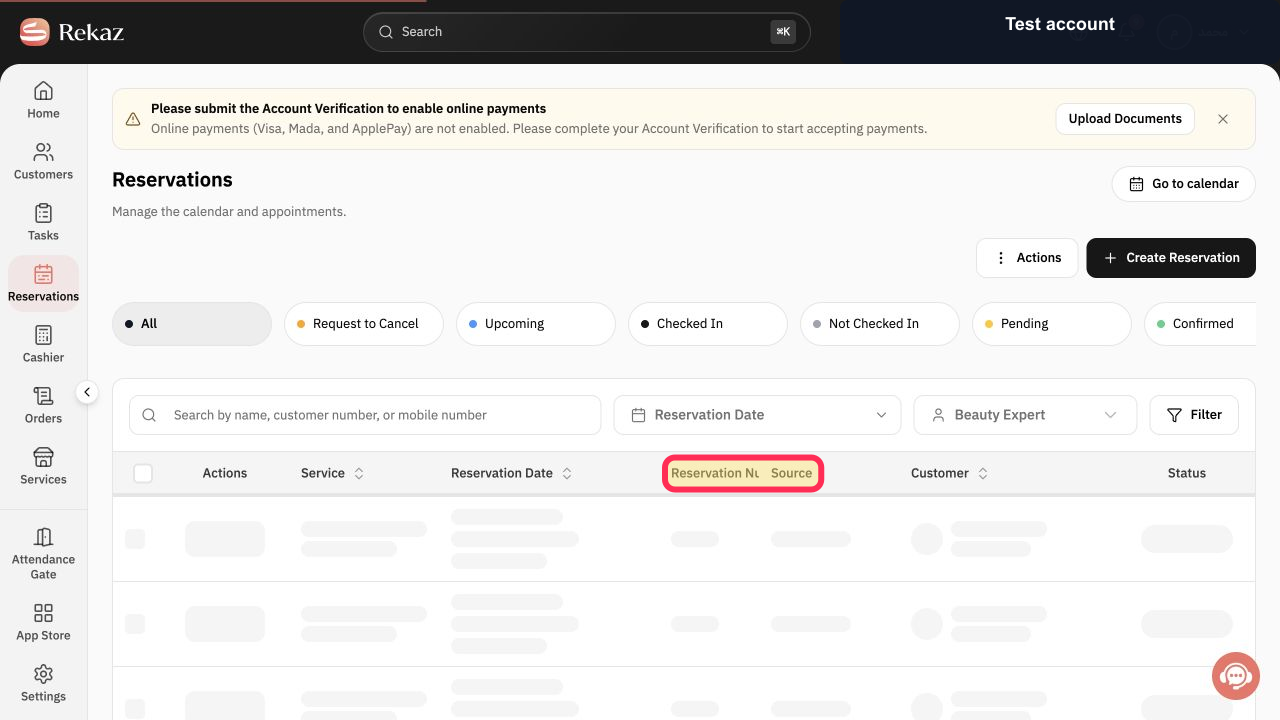The height and width of the screenshot is (720, 1280).
Task: Expand the Reservation Date filter dropdown
Action: pos(757,415)
